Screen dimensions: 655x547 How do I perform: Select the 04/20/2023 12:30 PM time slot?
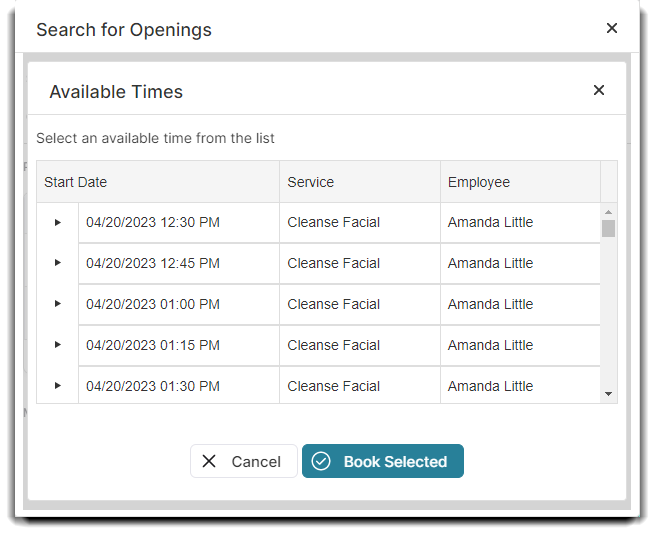tap(153, 222)
